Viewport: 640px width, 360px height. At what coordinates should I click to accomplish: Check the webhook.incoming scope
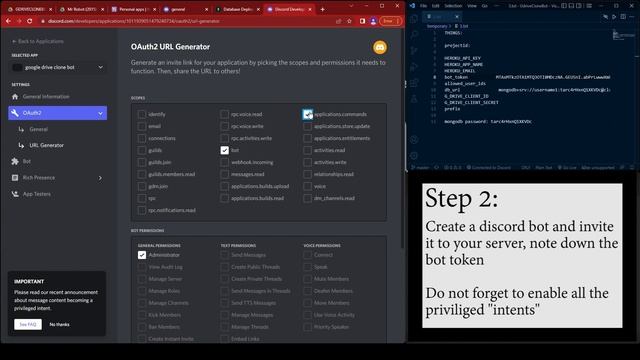(x=224, y=162)
